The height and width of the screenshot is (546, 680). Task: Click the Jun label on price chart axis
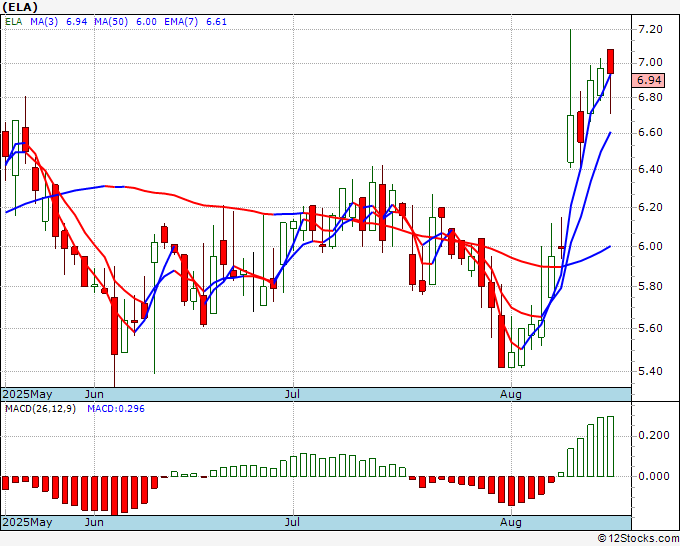click(x=94, y=394)
